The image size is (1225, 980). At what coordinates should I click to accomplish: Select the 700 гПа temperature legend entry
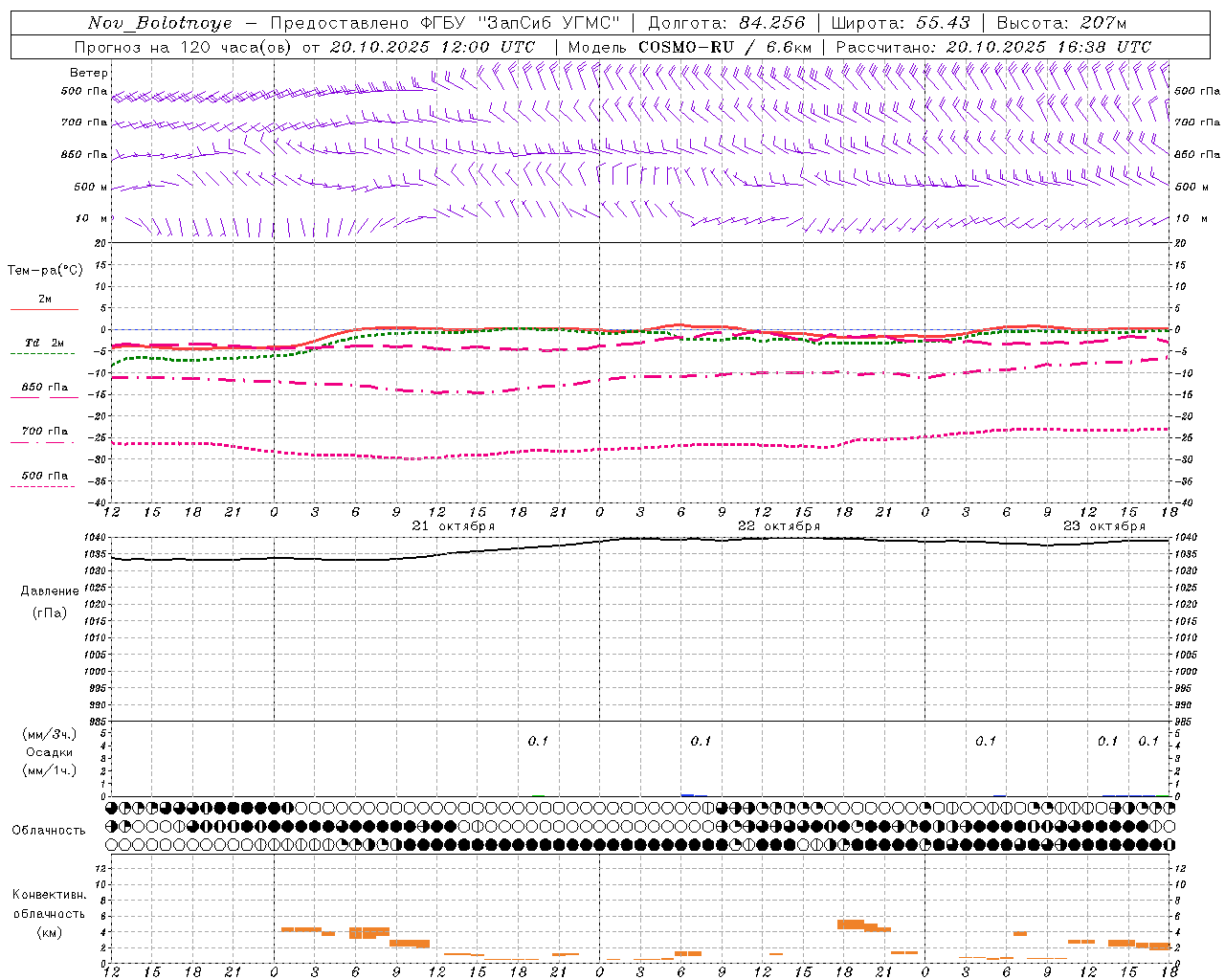click(x=45, y=432)
